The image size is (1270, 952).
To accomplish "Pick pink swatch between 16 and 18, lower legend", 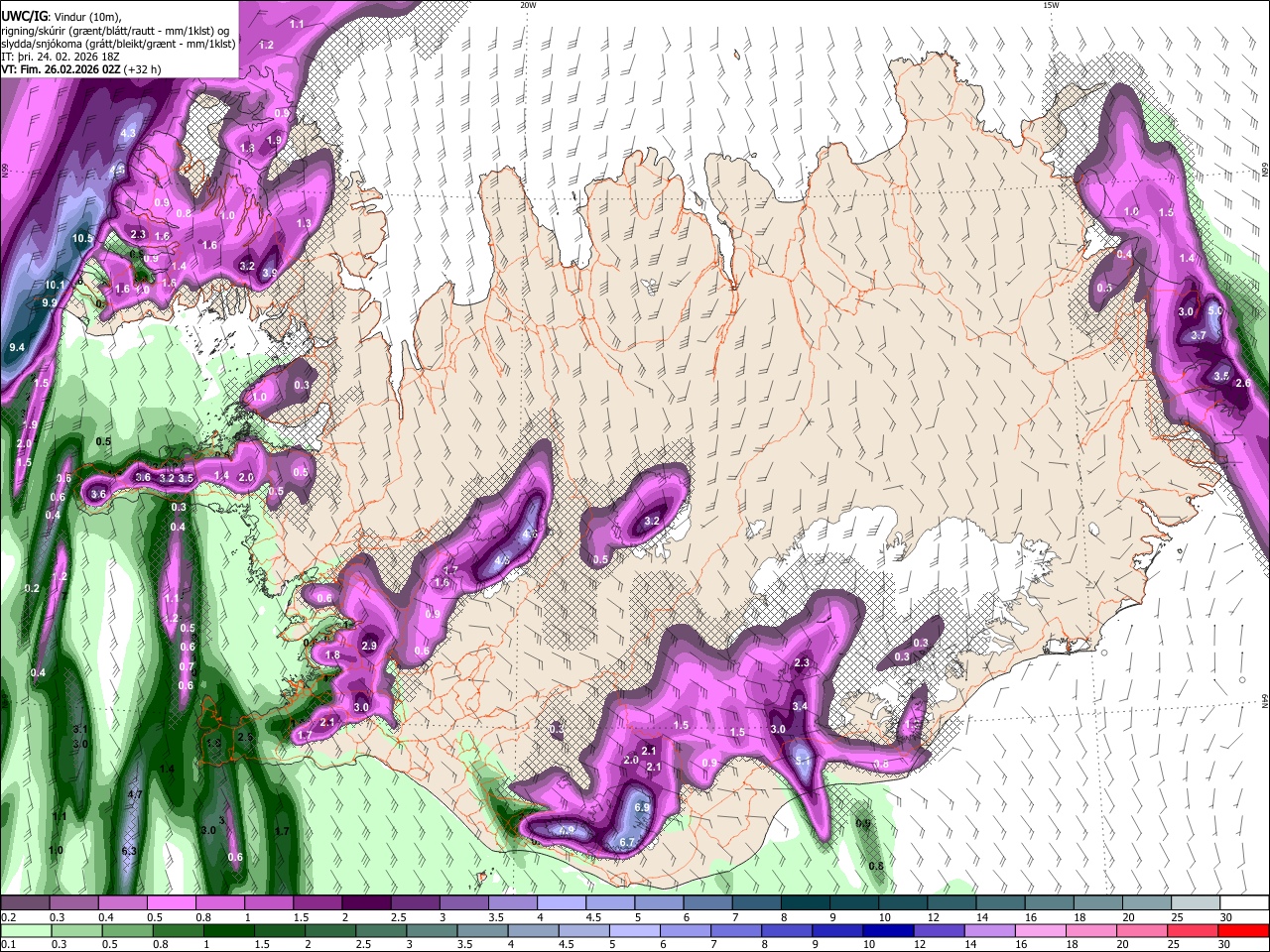I will [x=1040, y=930].
